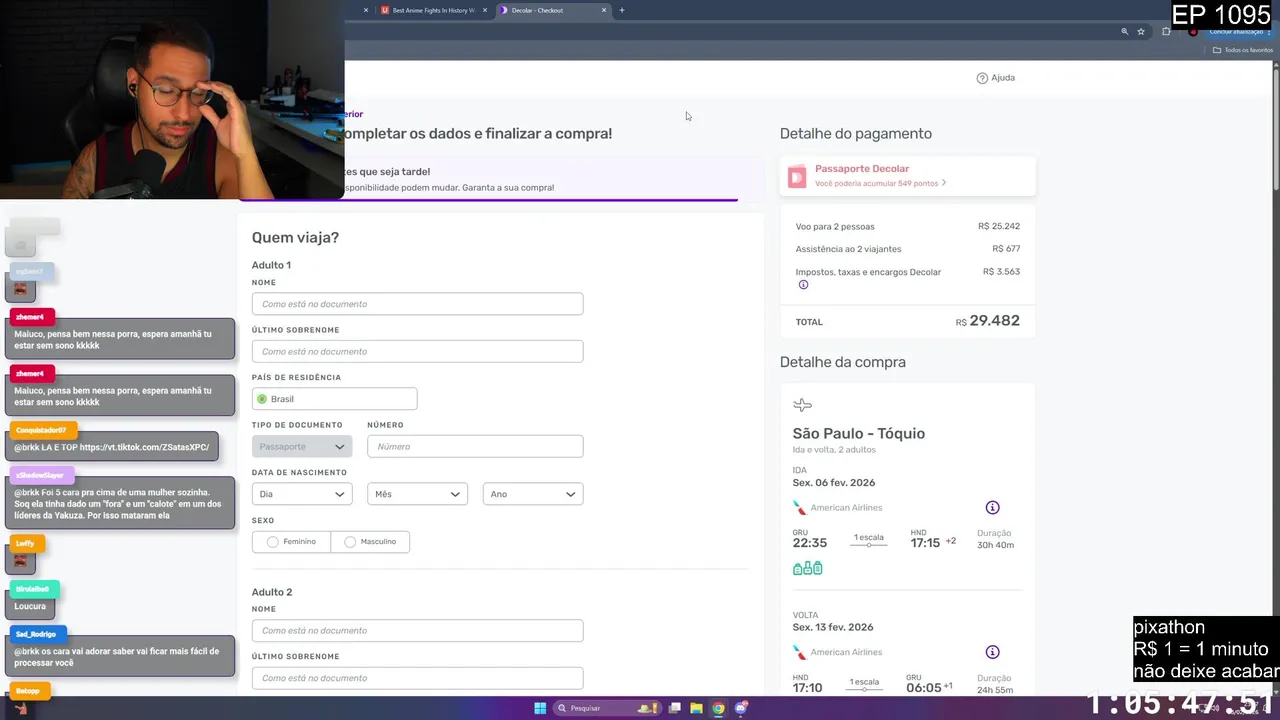1280x720 pixels.
Task: Focus Adulto 1 Último sobrenome field
Action: 417,351
